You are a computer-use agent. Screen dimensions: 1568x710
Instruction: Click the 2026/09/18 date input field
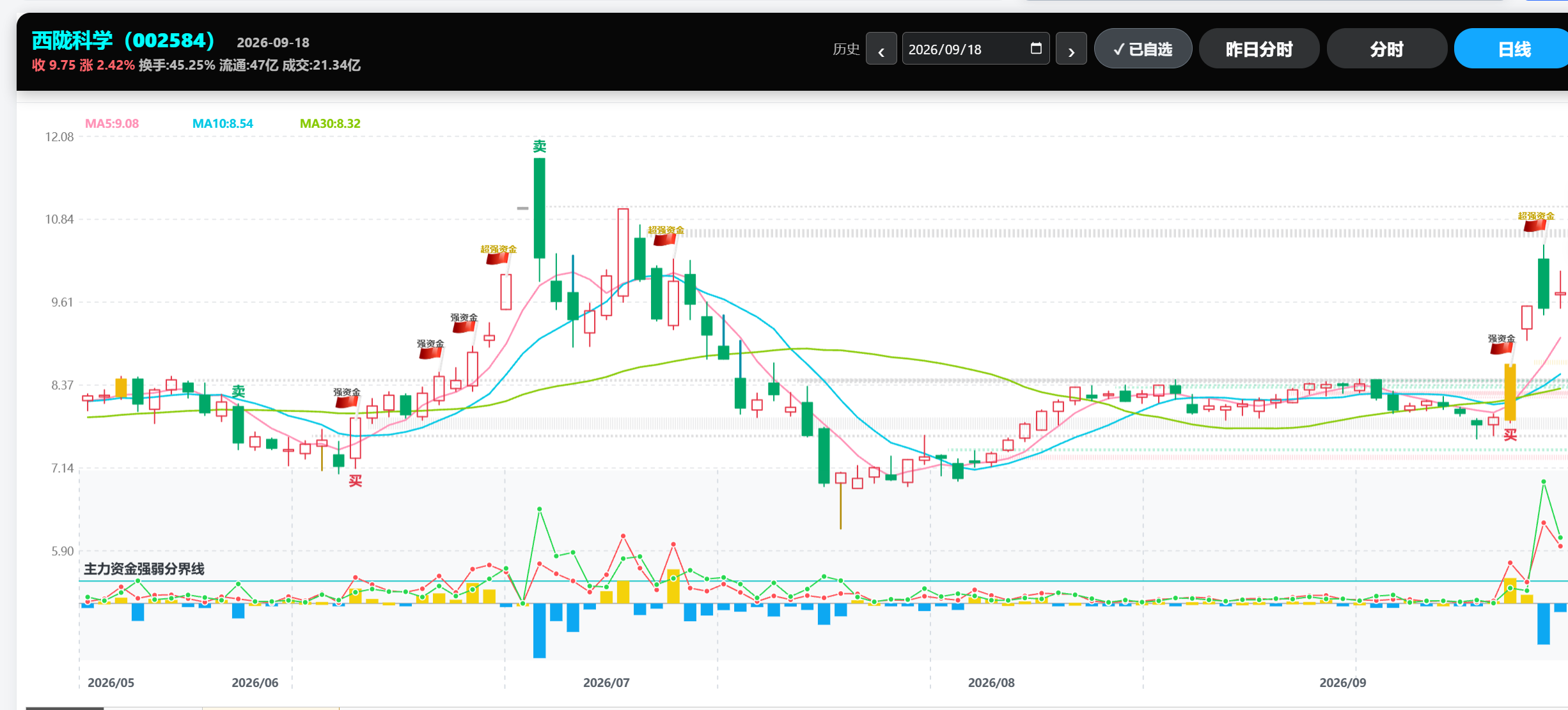click(975, 49)
